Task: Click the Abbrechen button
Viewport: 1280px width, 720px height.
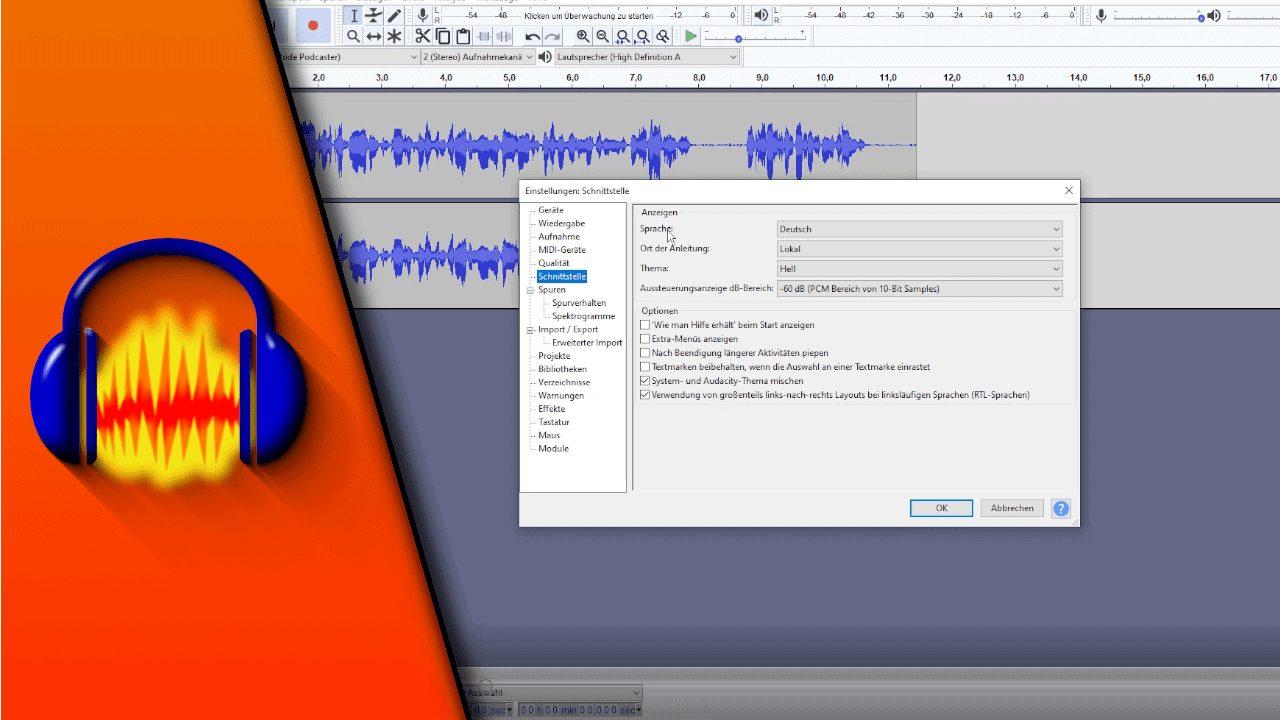Action: [x=1012, y=508]
